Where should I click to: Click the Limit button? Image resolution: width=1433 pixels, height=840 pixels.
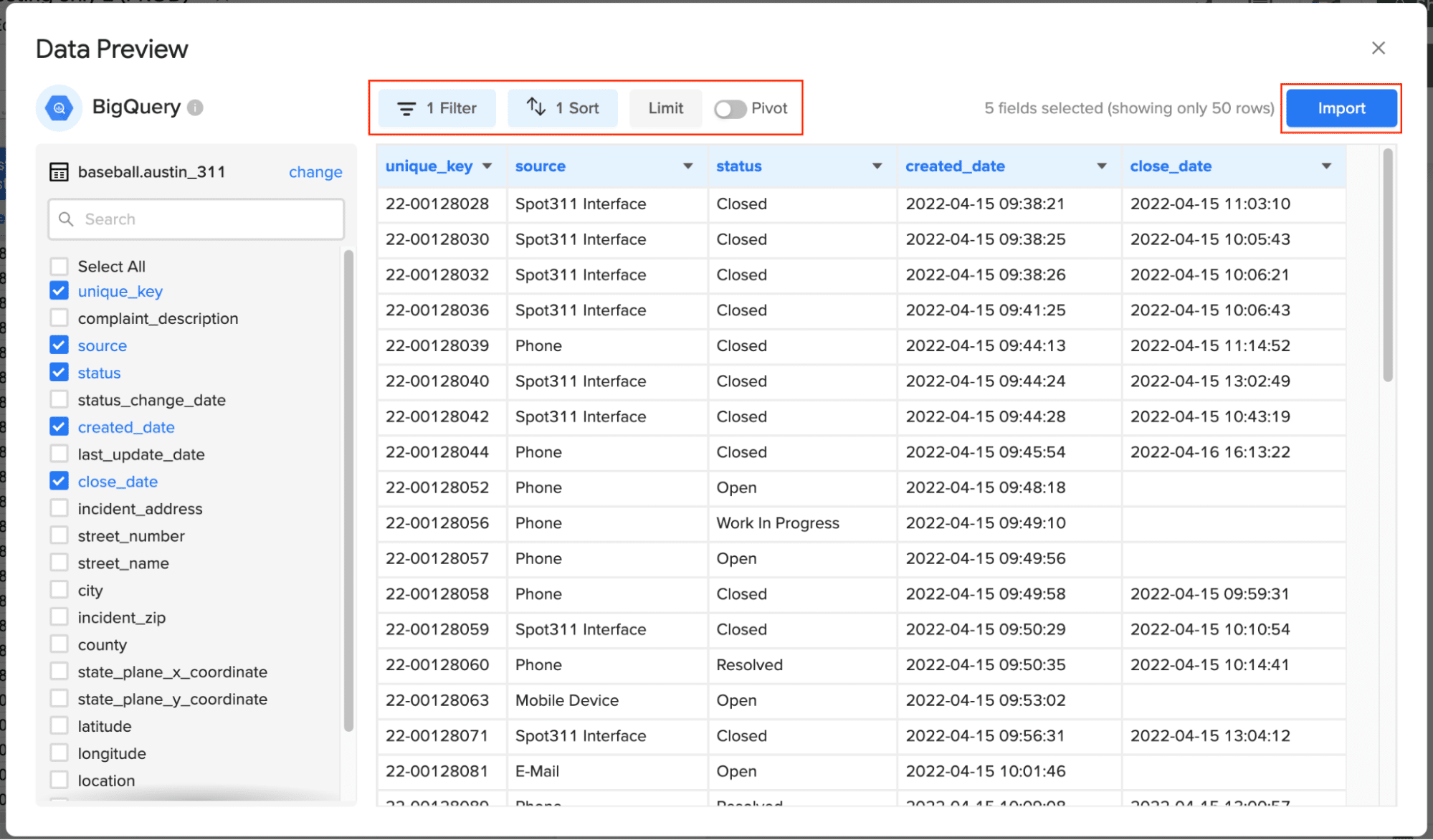tap(665, 108)
